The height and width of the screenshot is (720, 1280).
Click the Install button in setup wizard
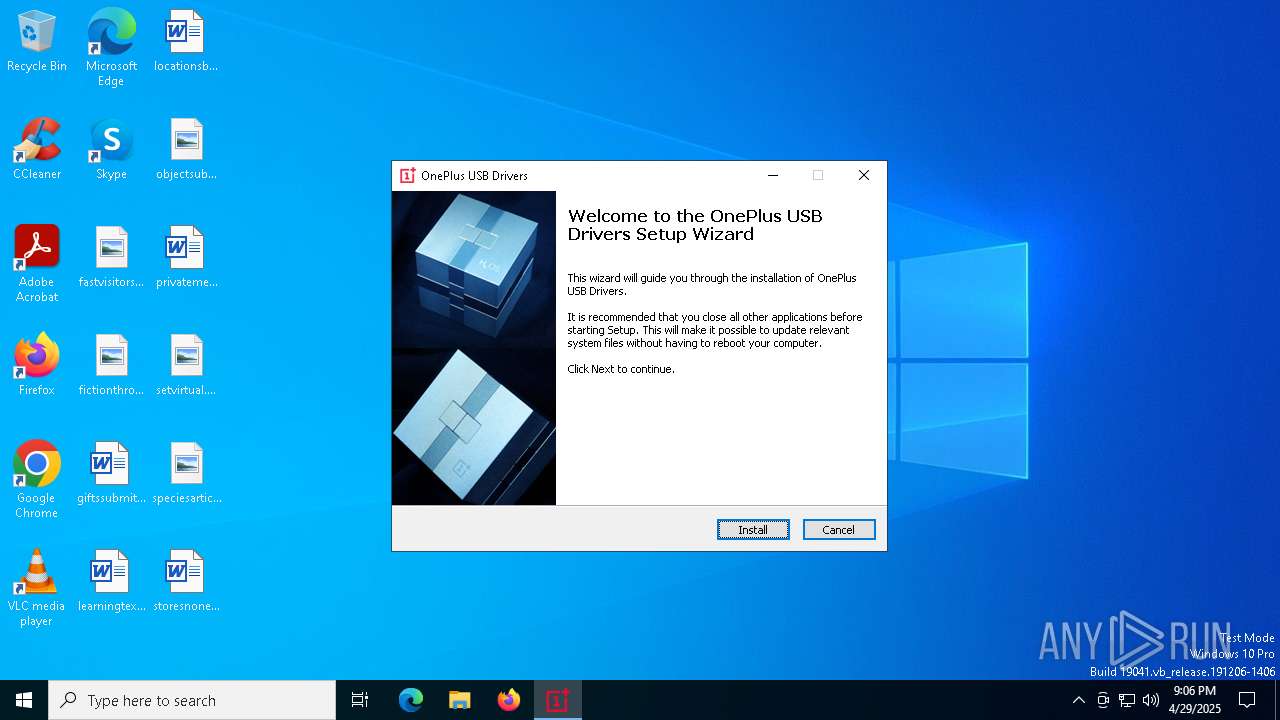pyautogui.click(x=753, y=530)
